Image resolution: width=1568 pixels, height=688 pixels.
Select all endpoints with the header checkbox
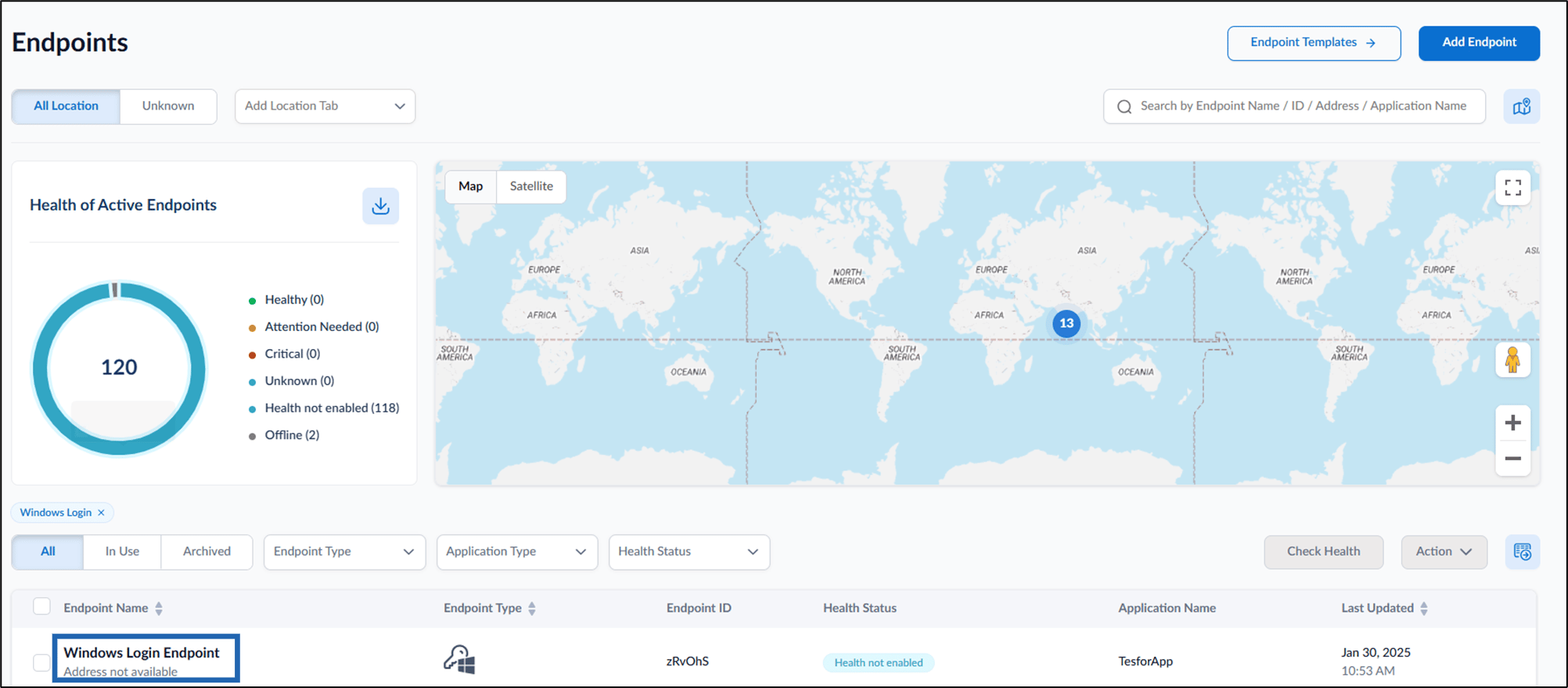pos(41,607)
